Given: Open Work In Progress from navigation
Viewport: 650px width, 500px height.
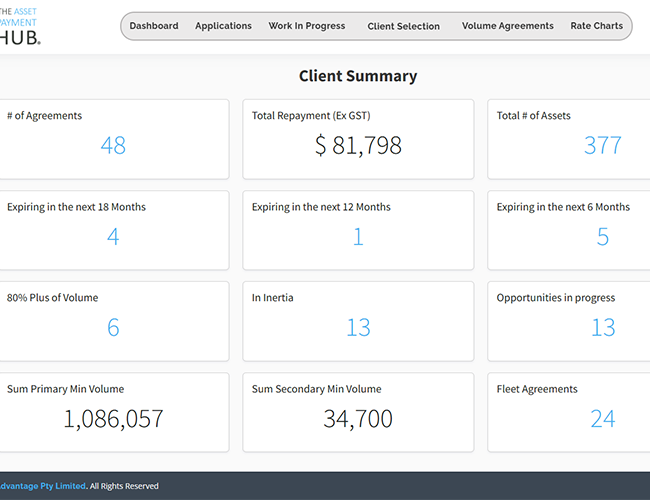Looking at the screenshot, I should [x=307, y=26].
